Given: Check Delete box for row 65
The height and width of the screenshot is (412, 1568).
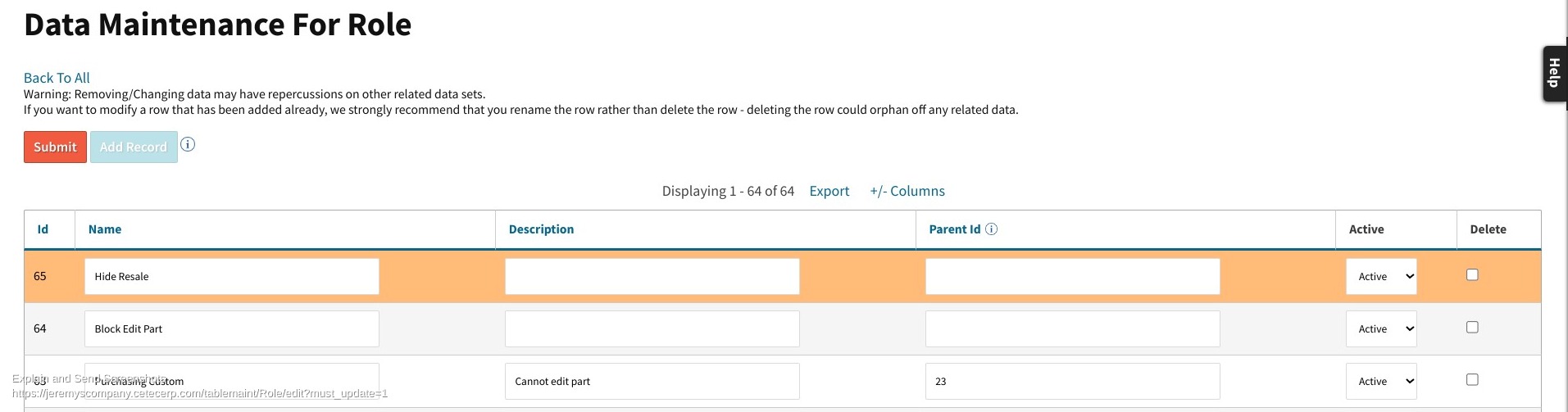Looking at the screenshot, I should [1472, 274].
